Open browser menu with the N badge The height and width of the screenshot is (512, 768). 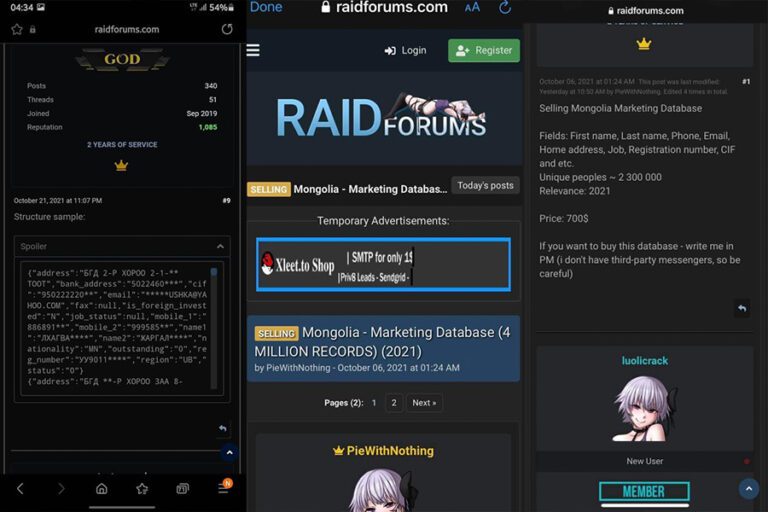tap(224, 488)
